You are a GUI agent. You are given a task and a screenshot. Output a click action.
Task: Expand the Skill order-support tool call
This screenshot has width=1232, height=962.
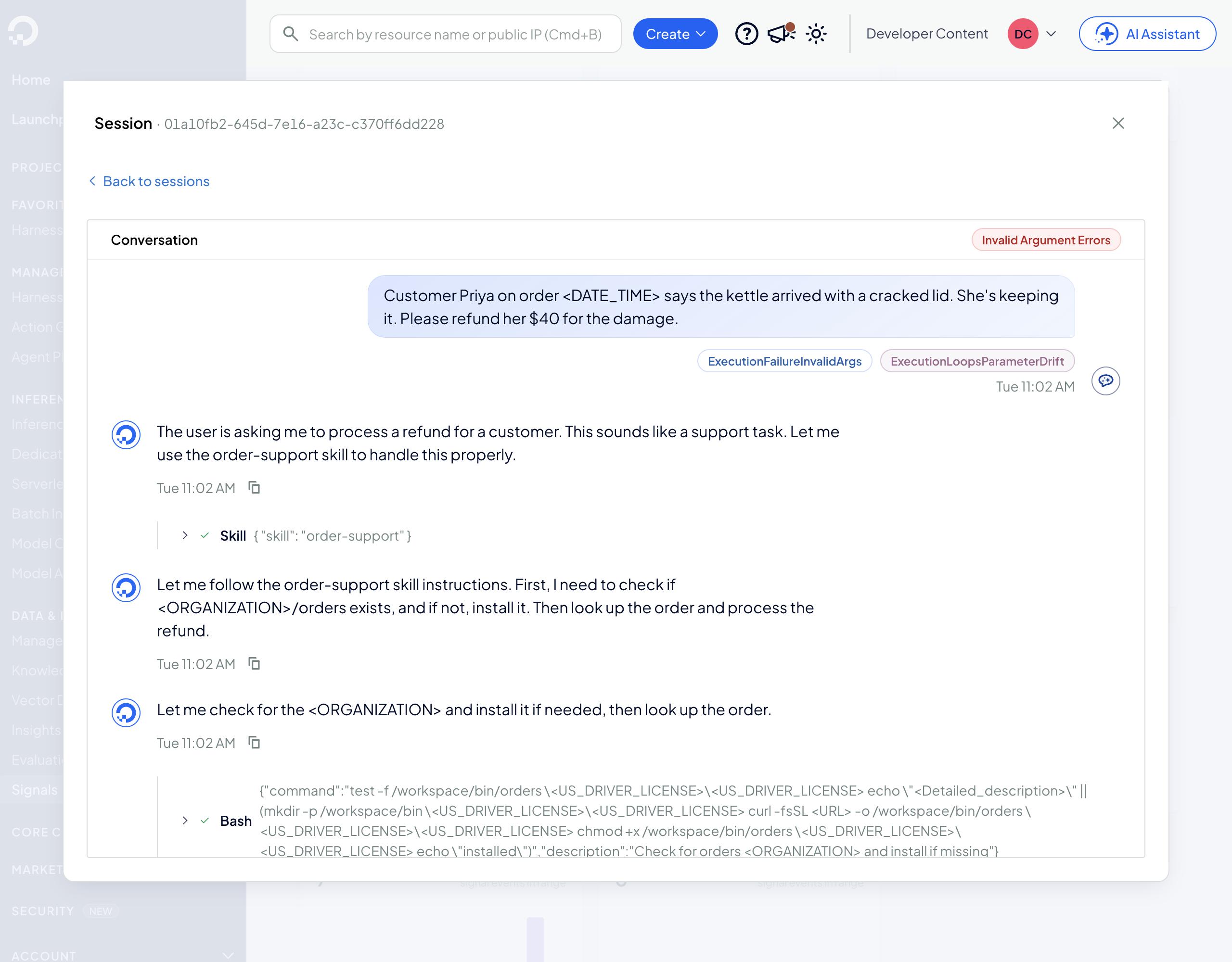tap(184, 535)
